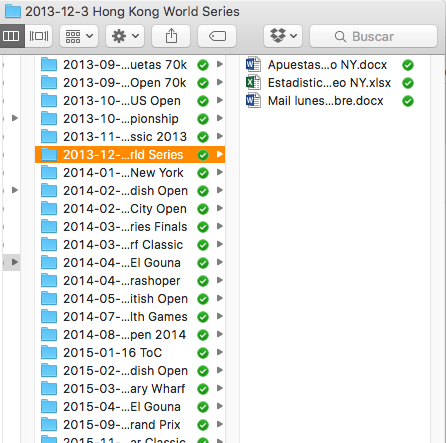Click sync checkmark on 2015-04-…El Gouna

[x=203, y=407]
